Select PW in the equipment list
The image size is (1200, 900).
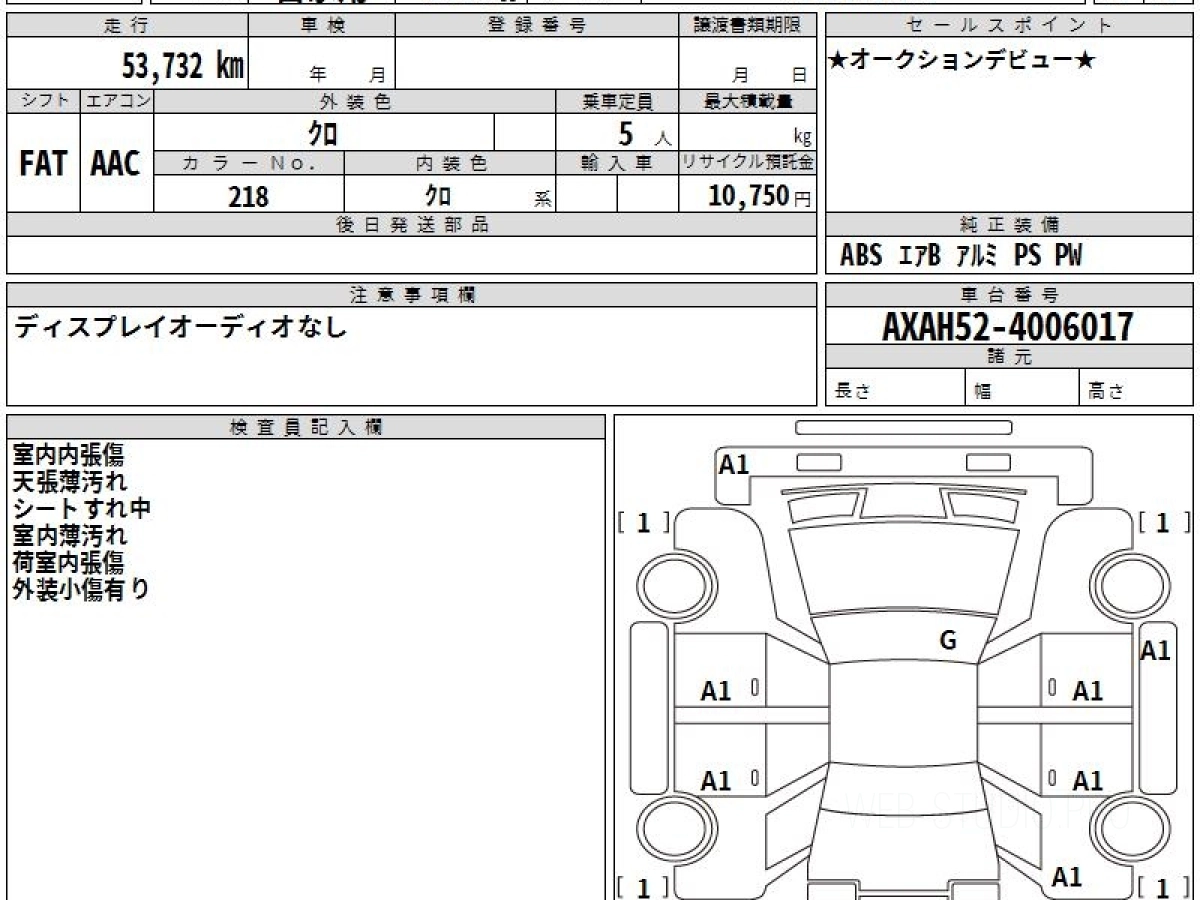pos(1068,256)
